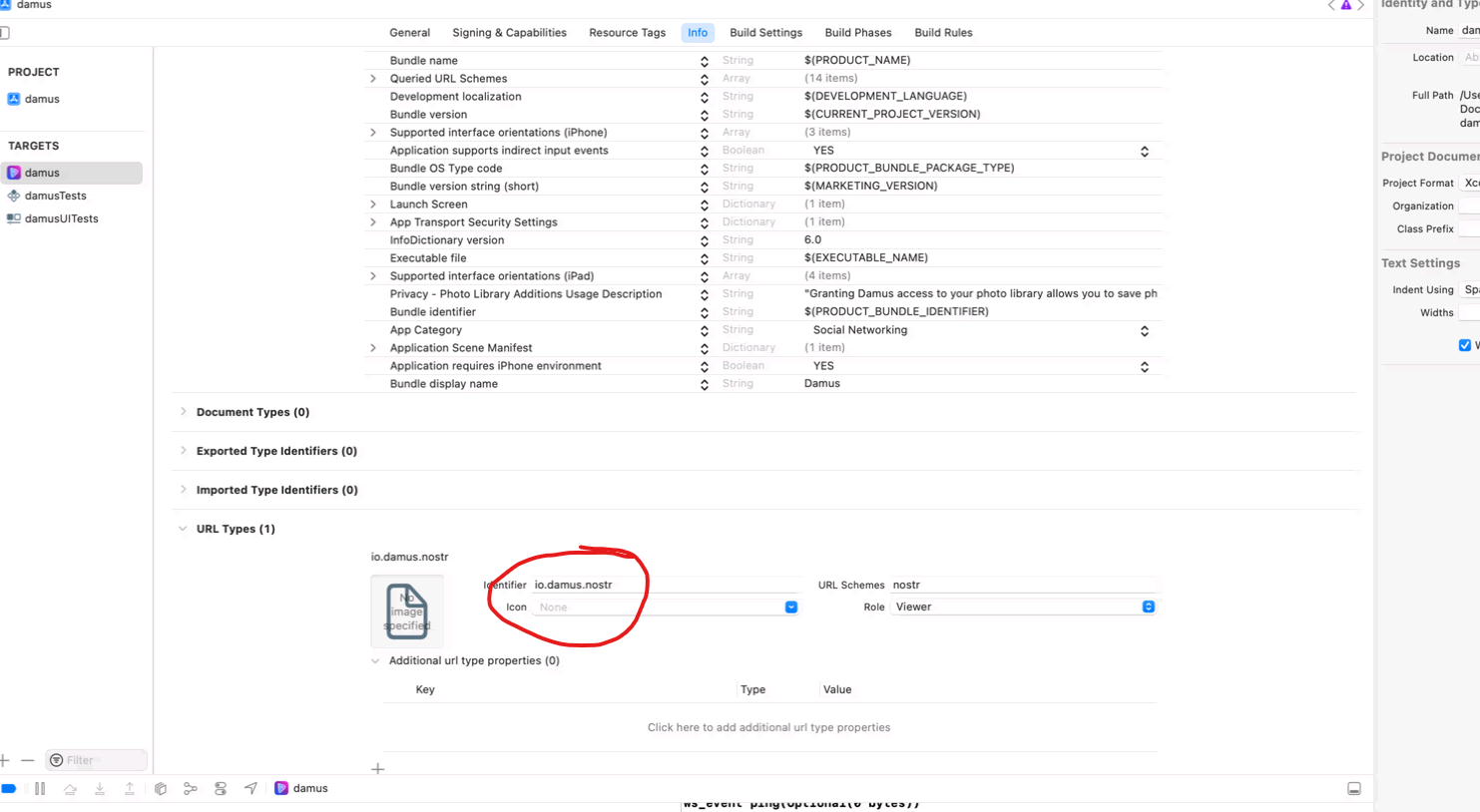Click the filter icon in targets field
The image size is (1480, 812).
(57, 760)
